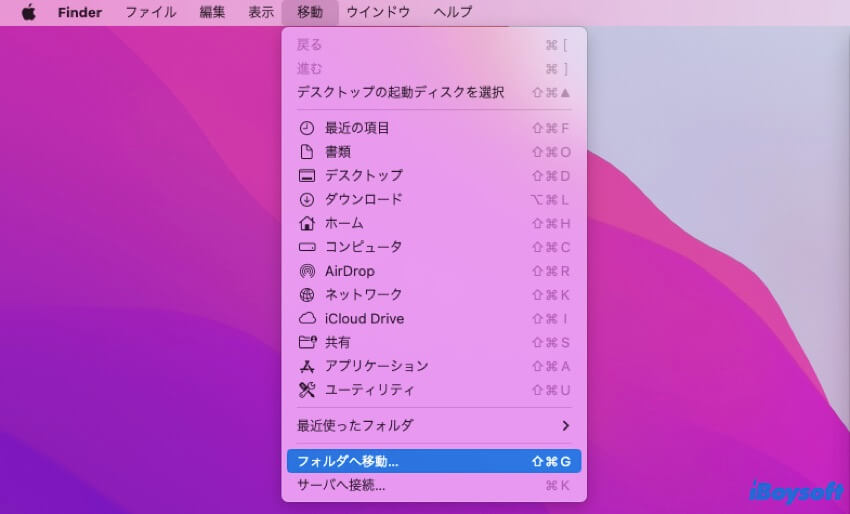
Task: Click the shared folder icon beside 共有
Action: pos(307,342)
